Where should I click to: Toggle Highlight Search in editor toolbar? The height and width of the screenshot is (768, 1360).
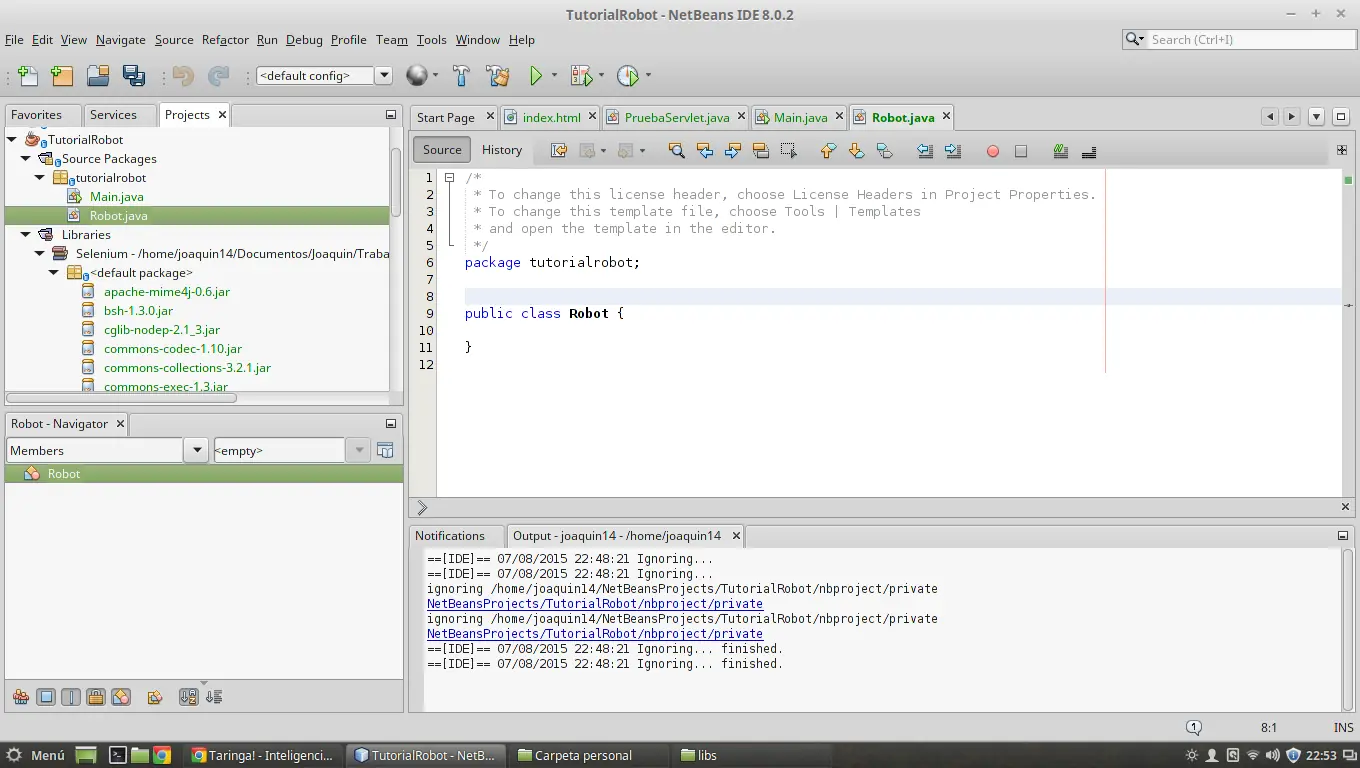pyautogui.click(x=761, y=151)
